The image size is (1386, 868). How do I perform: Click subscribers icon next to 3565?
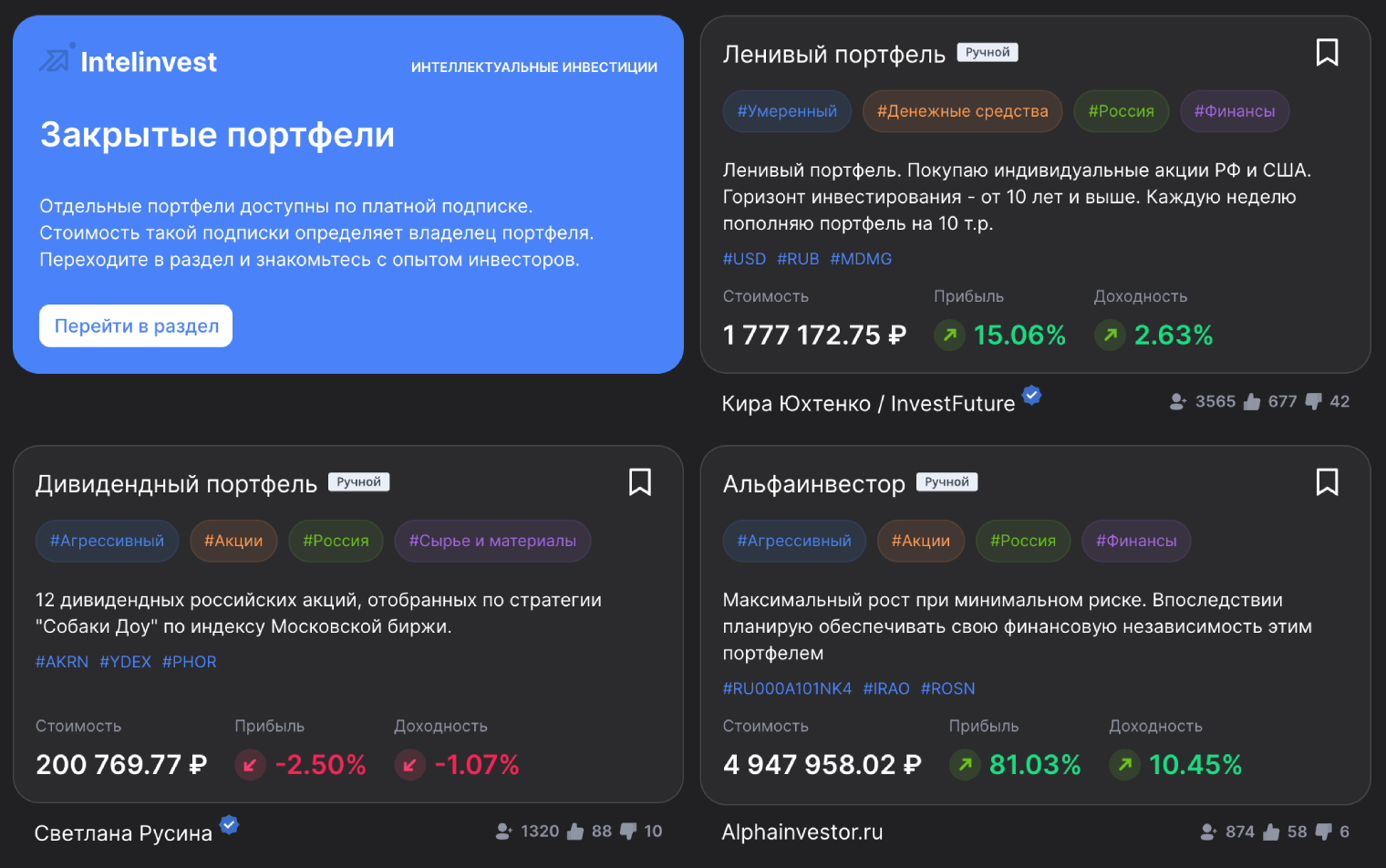(x=1178, y=401)
